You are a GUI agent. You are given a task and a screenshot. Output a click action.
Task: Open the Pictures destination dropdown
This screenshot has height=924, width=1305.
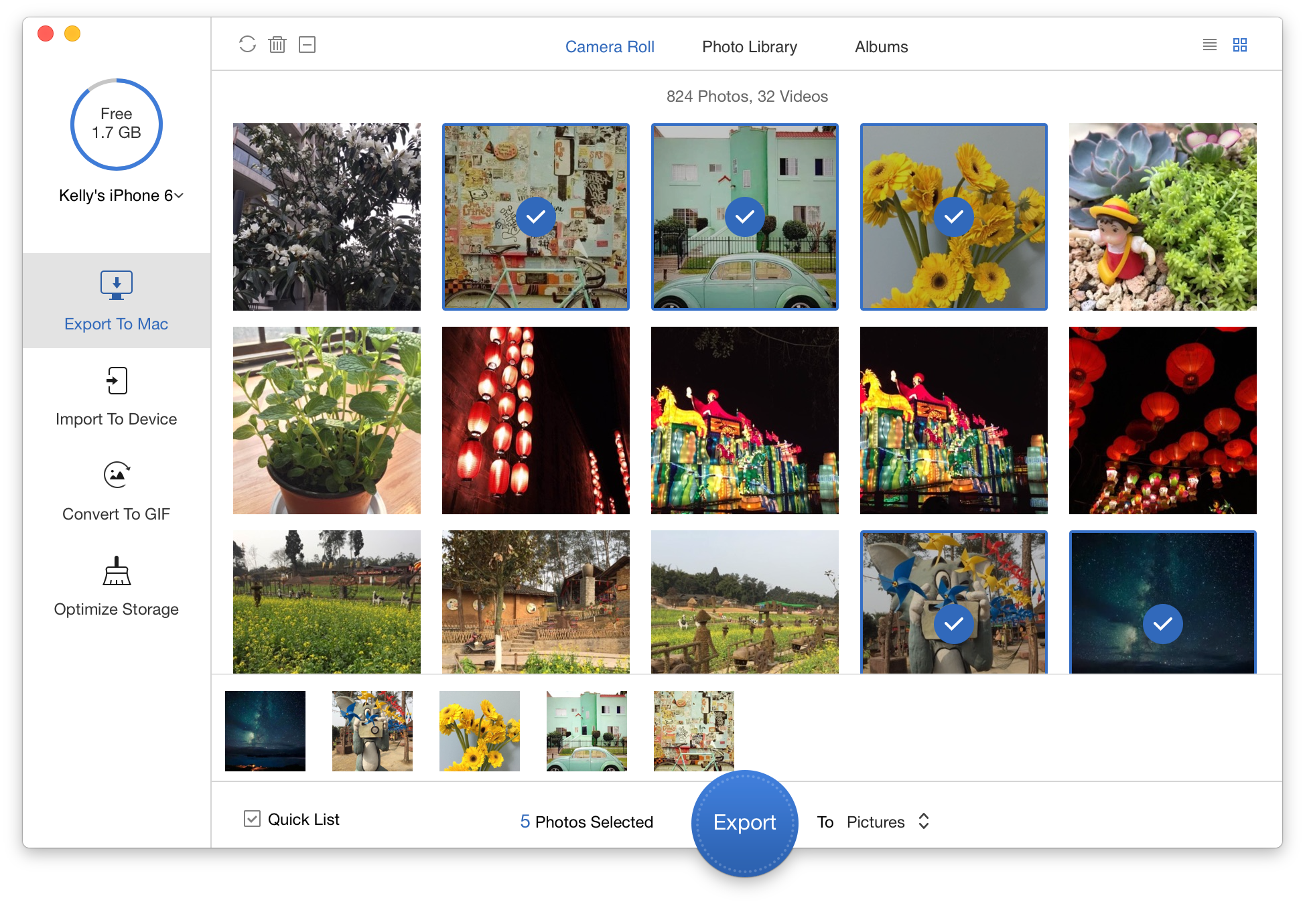(876, 822)
